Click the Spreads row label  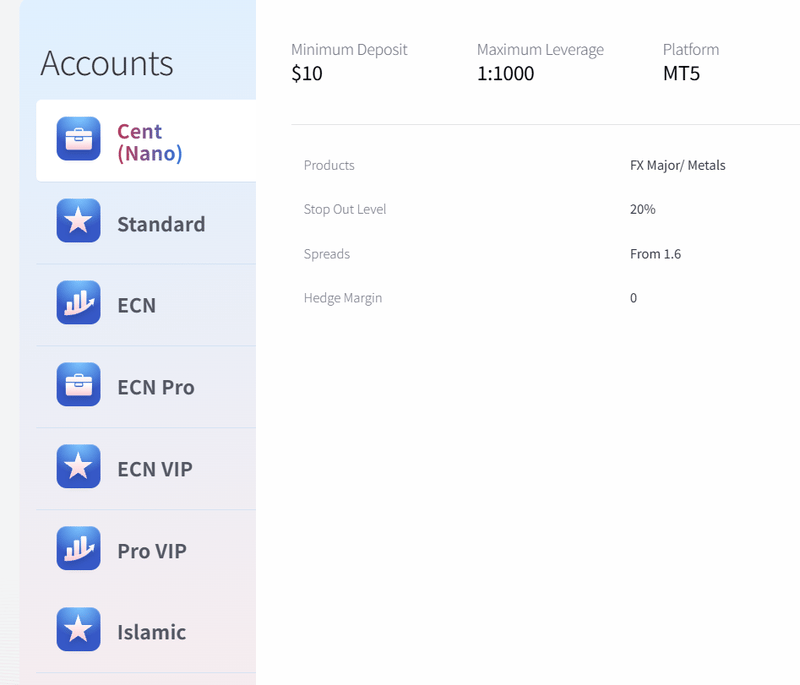pos(327,254)
